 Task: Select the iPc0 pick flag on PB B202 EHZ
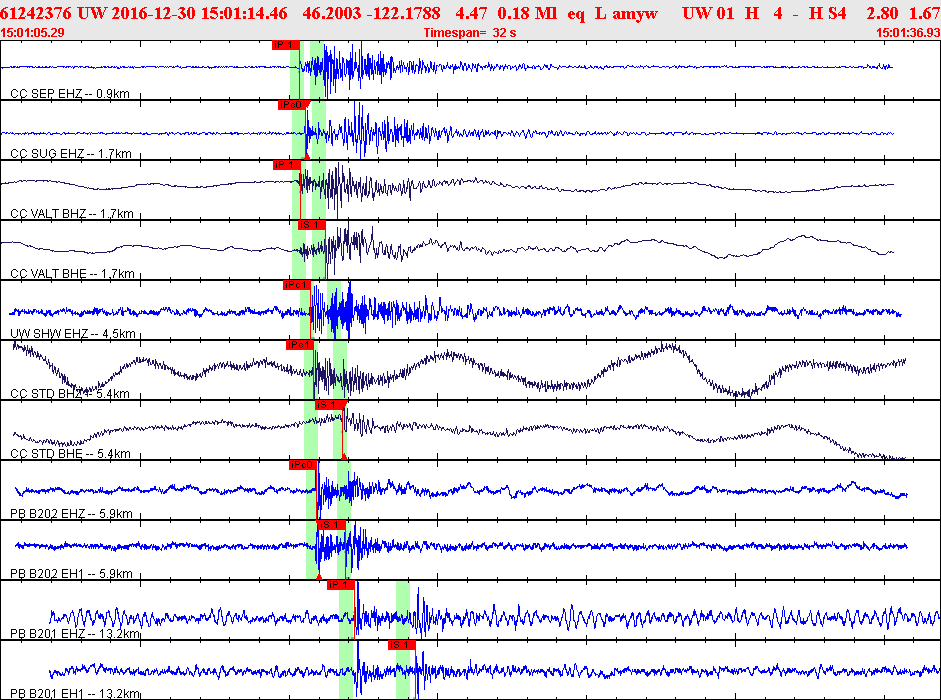[x=303, y=465]
